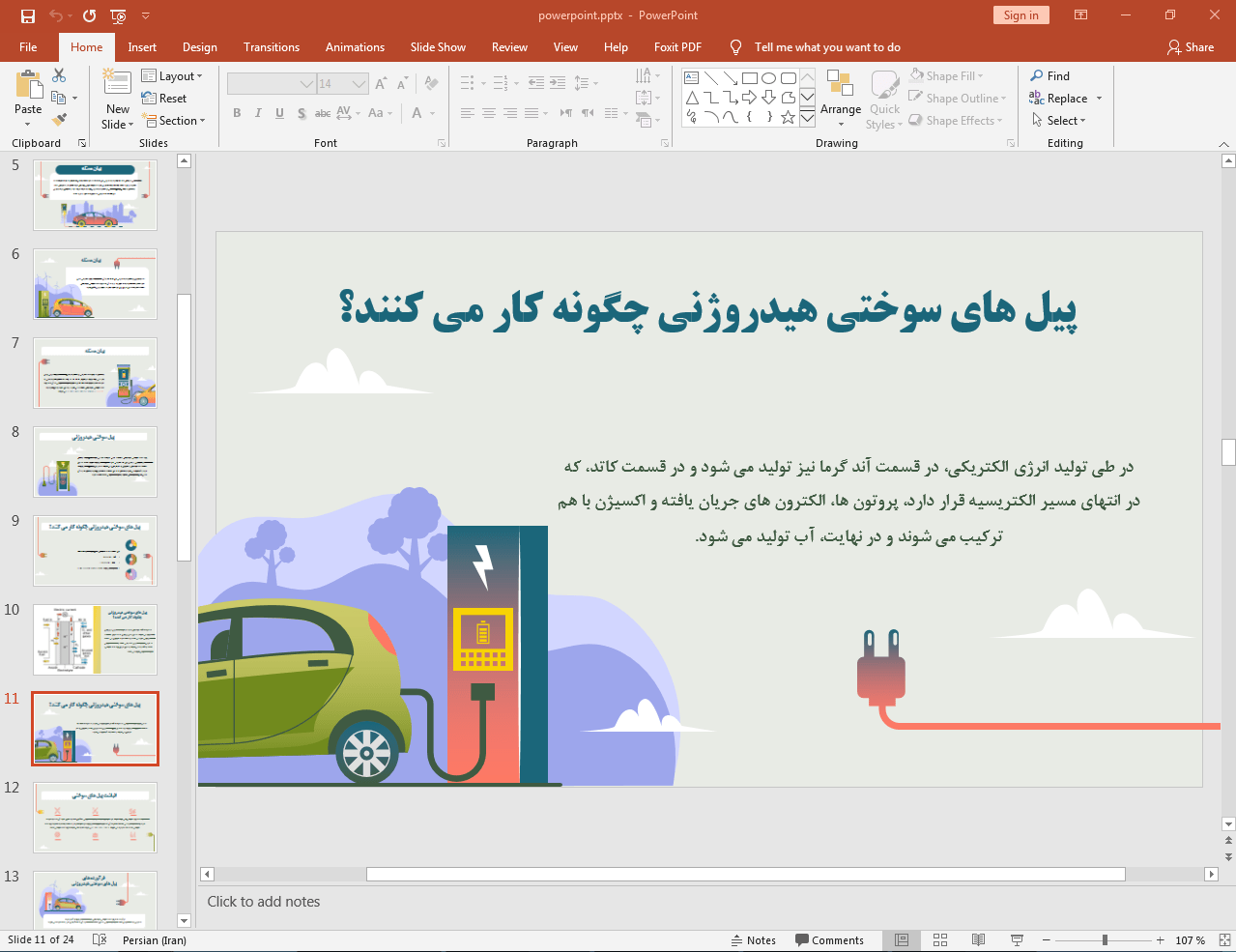Toggle the Notes pane from status bar
This screenshot has height=952, width=1236.
[x=754, y=939]
